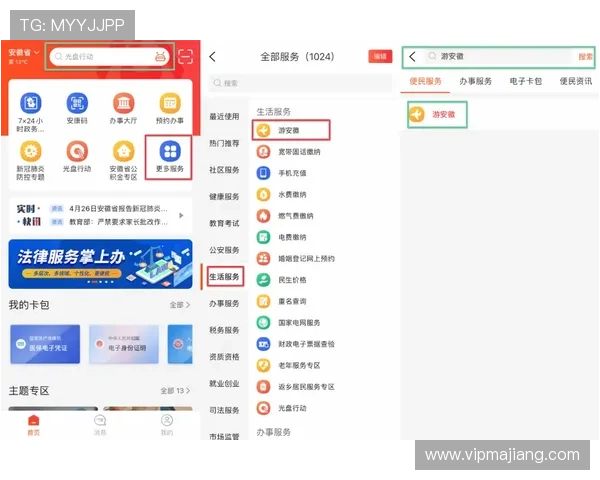Expand 主题专区 with 全部 13 arrow
This screenshot has height=480, width=600.
(175, 391)
